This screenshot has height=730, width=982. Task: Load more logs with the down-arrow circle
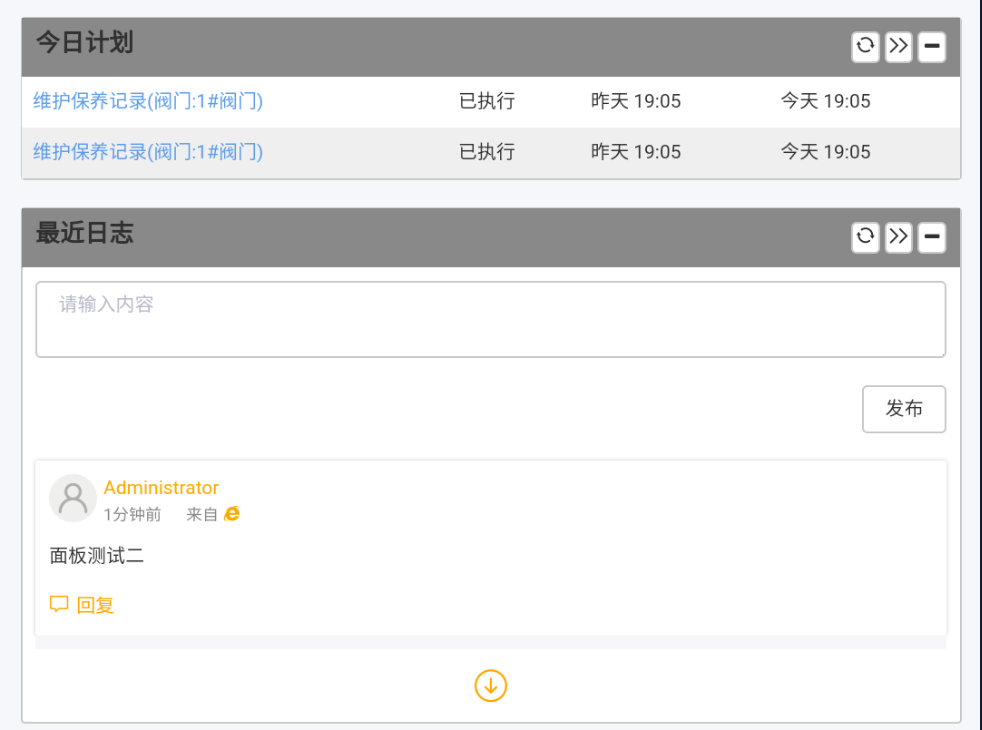click(x=490, y=686)
